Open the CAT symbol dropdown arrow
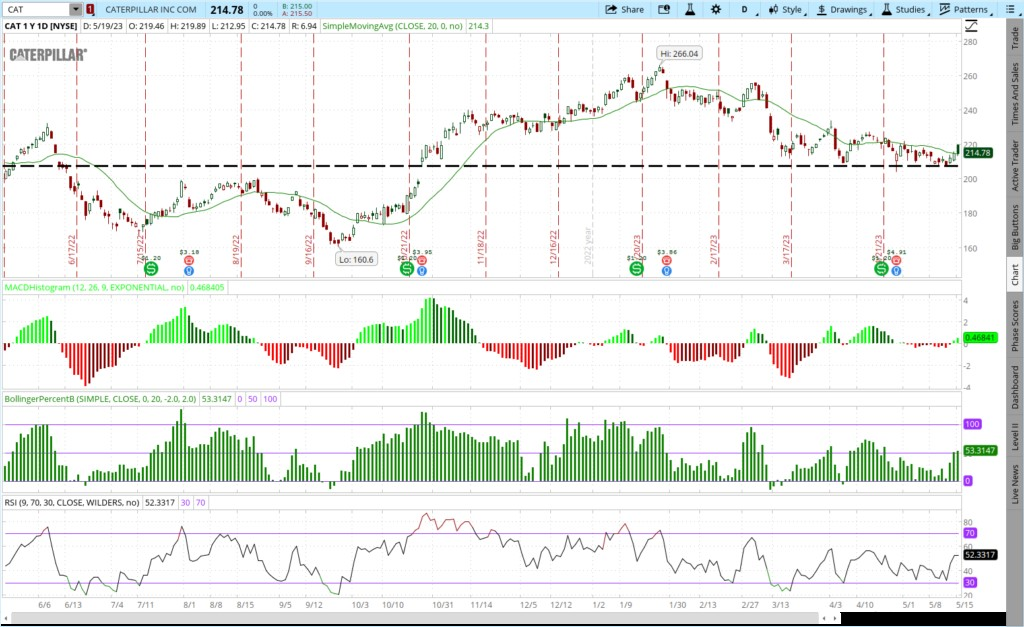Image resolution: width=1024 pixels, height=627 pixels. click(76, 9)
